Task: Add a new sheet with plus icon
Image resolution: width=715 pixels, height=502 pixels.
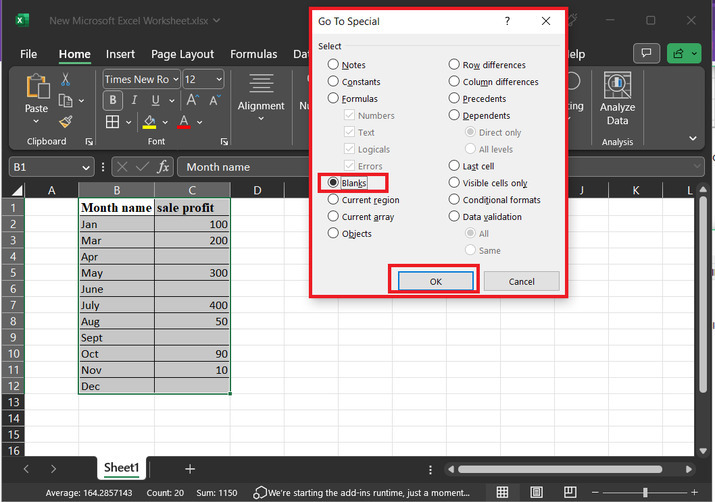Action: tap(189, 468)
